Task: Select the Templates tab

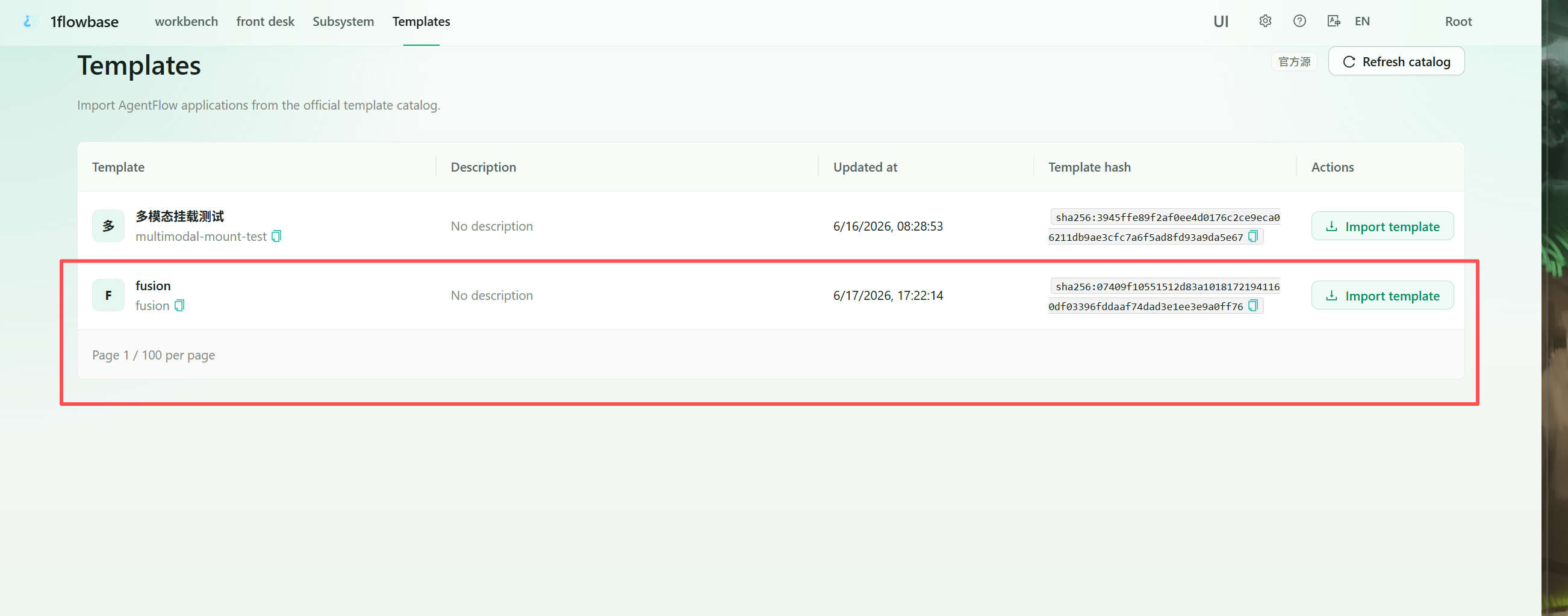Action: tap(422, 21)
